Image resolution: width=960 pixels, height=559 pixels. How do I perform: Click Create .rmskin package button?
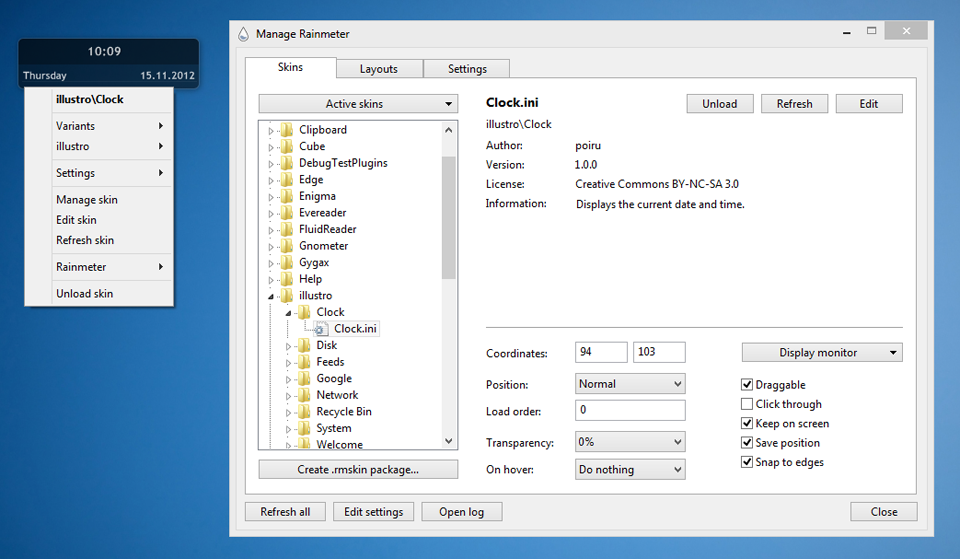(x=358, y=469)
